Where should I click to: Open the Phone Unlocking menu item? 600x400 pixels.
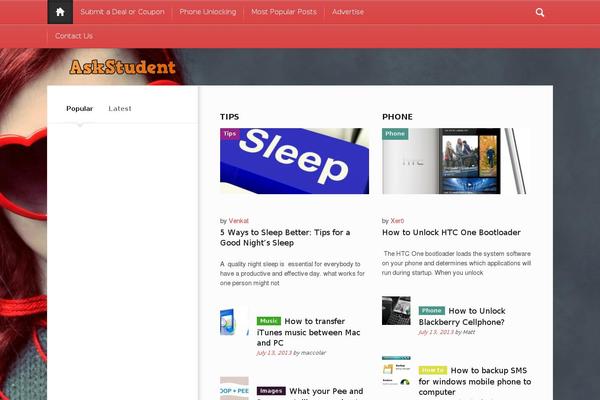click(208, 12)
